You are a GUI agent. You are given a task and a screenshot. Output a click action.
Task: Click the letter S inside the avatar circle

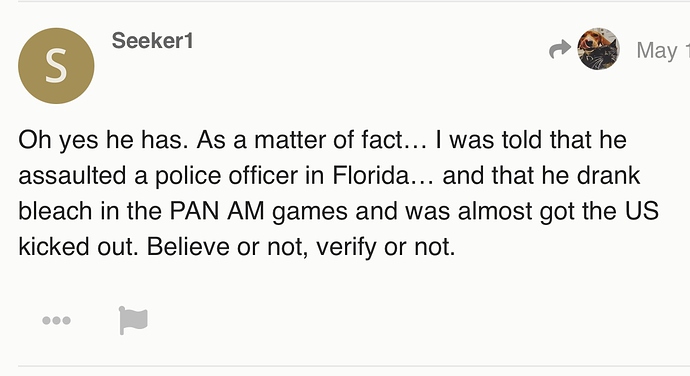click(56, 66)
